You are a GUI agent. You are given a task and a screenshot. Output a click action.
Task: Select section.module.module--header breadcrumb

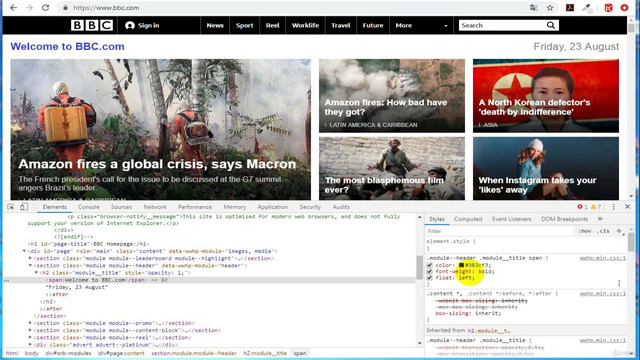tap(194, 353)
